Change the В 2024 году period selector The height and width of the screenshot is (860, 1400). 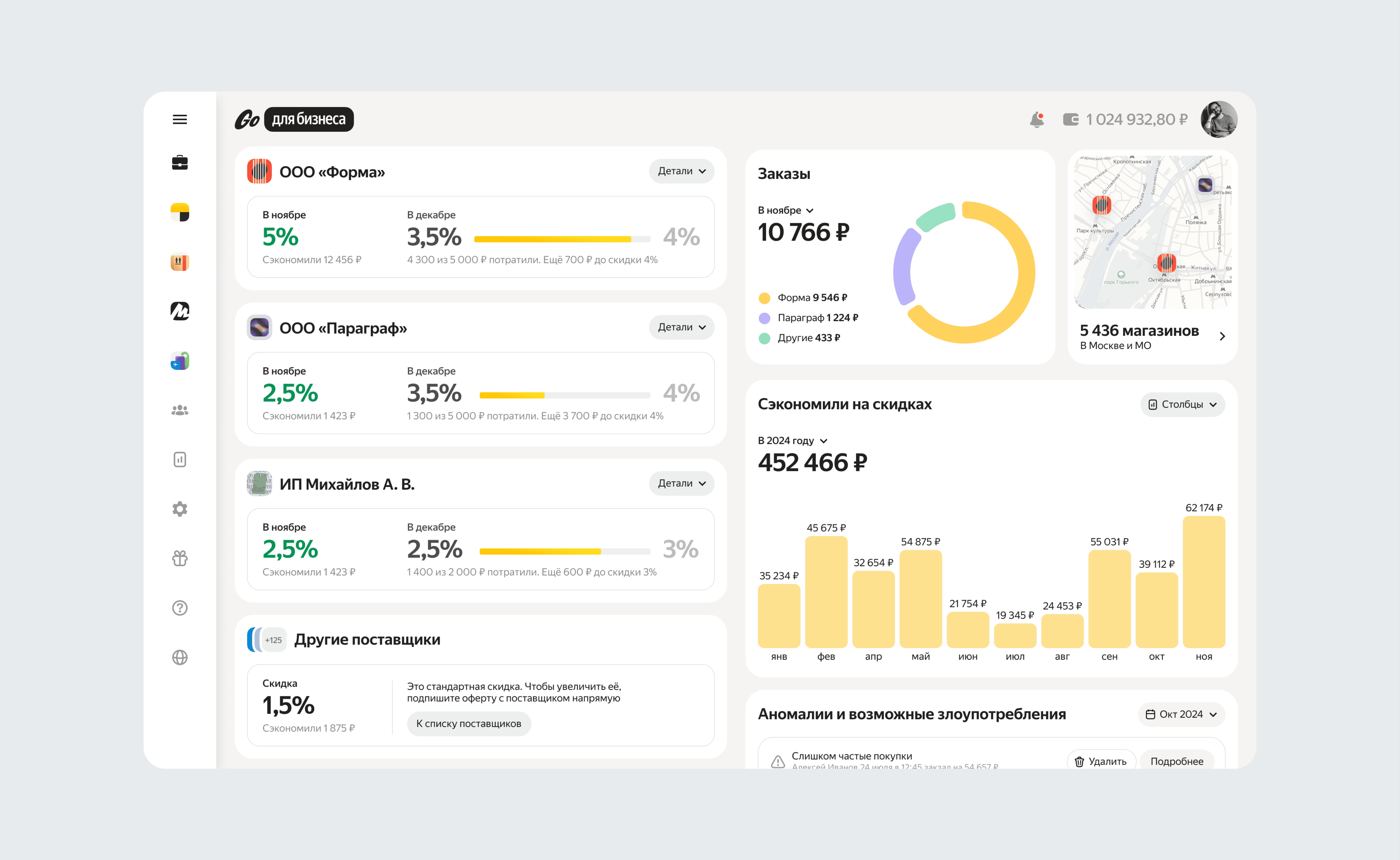[x=792, y=441]
